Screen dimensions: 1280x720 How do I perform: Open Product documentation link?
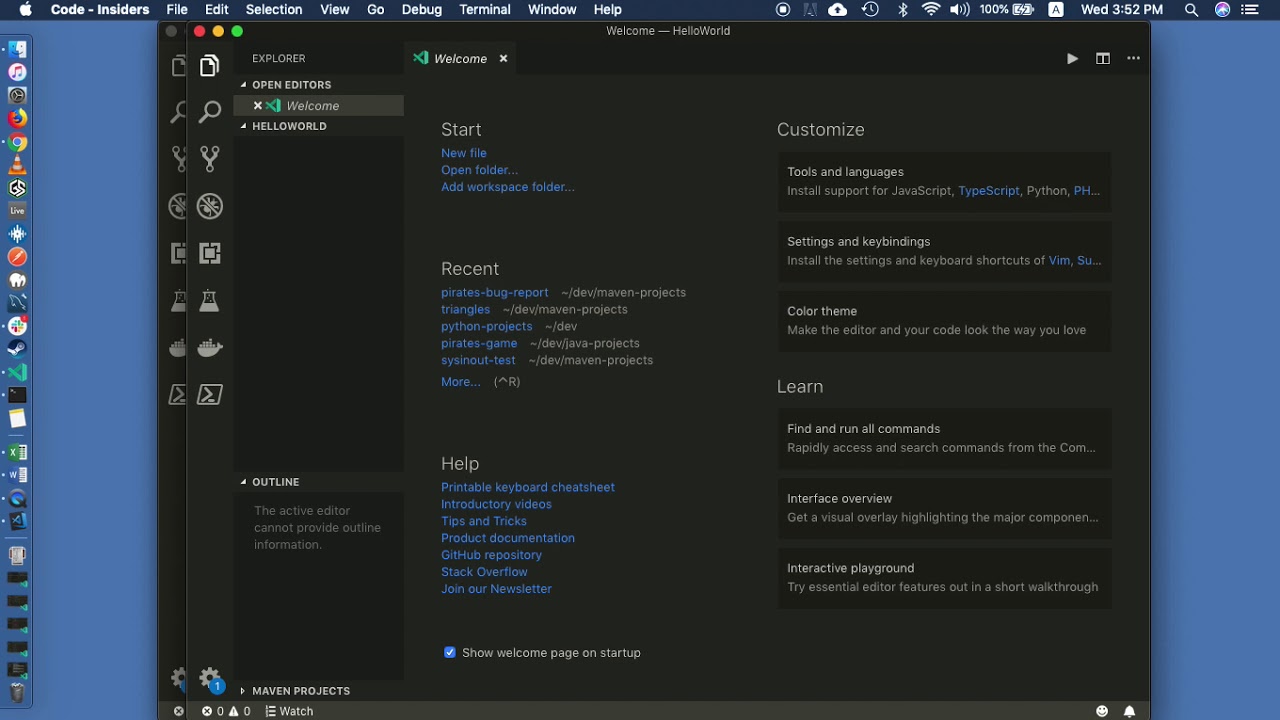(x=508, y=539)
